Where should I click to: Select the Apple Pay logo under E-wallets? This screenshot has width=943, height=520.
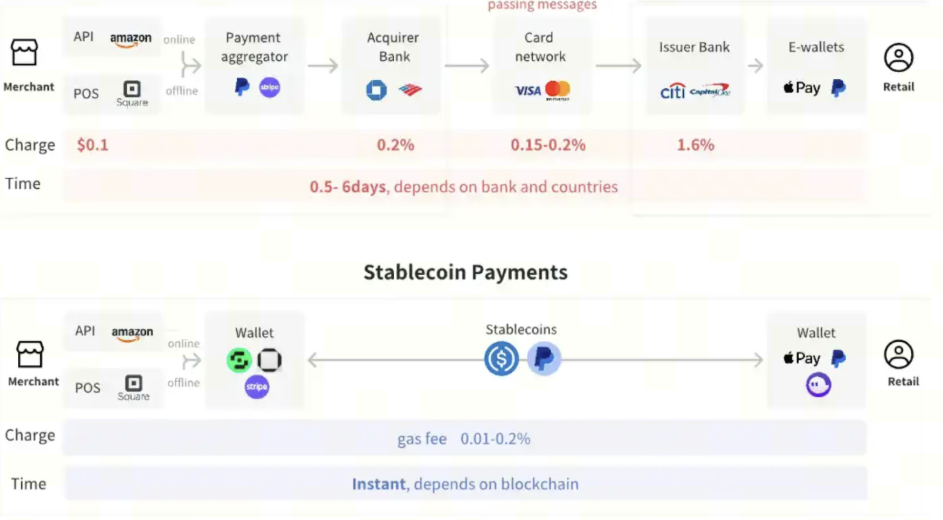[x=802, y=88]
